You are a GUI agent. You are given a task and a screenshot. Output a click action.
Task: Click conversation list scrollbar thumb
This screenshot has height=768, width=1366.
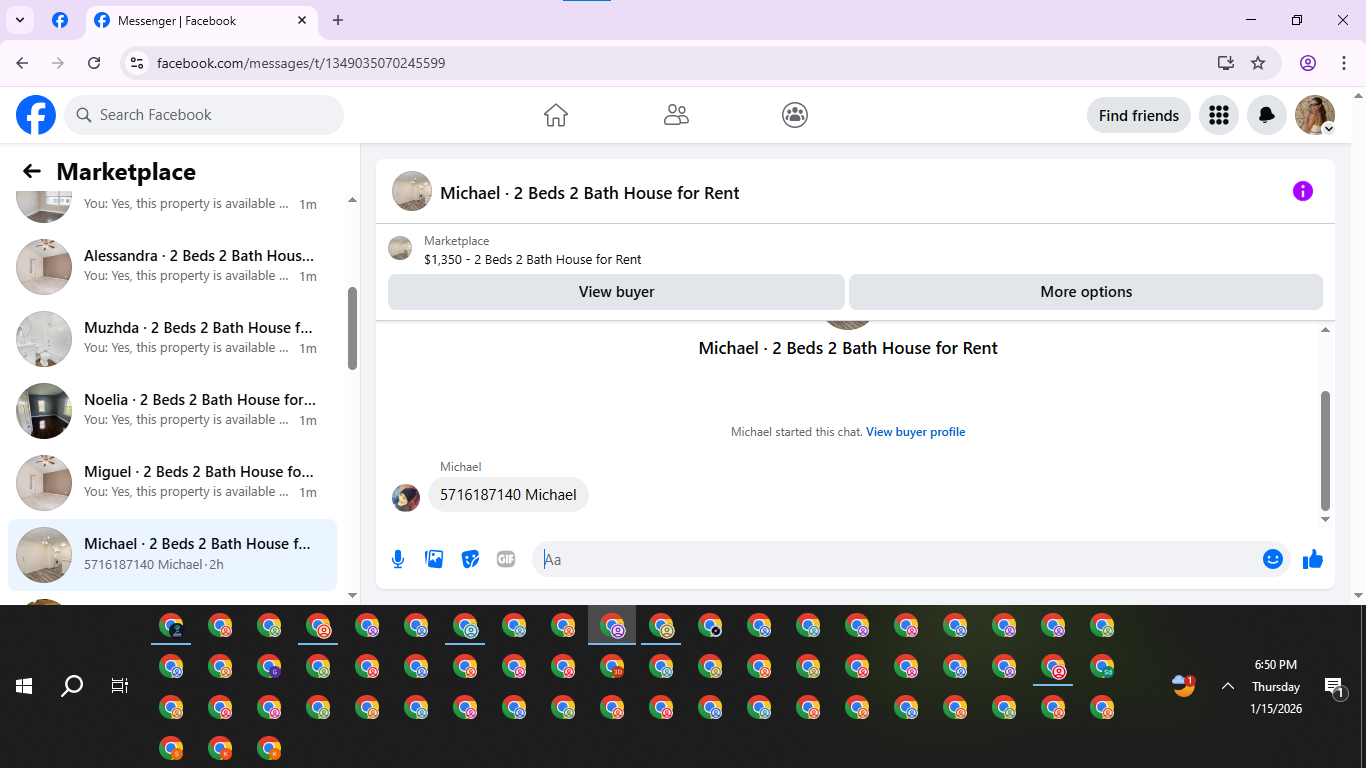[352, 328]
